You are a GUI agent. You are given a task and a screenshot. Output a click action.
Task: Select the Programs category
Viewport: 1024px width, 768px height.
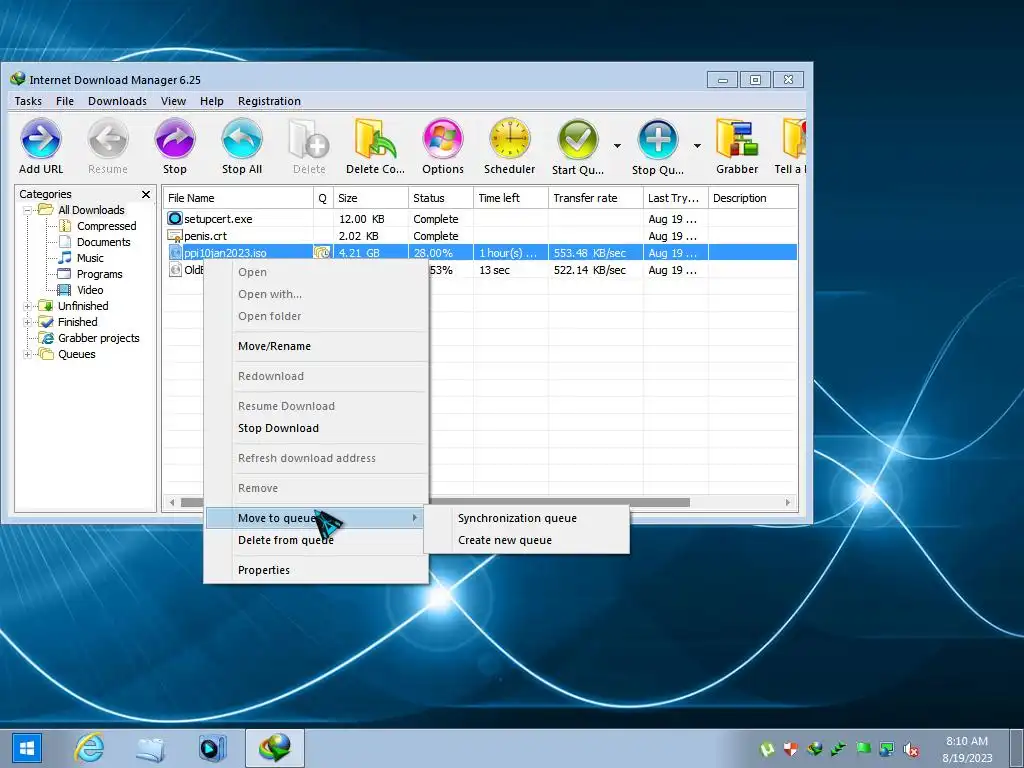coord(99,274)
